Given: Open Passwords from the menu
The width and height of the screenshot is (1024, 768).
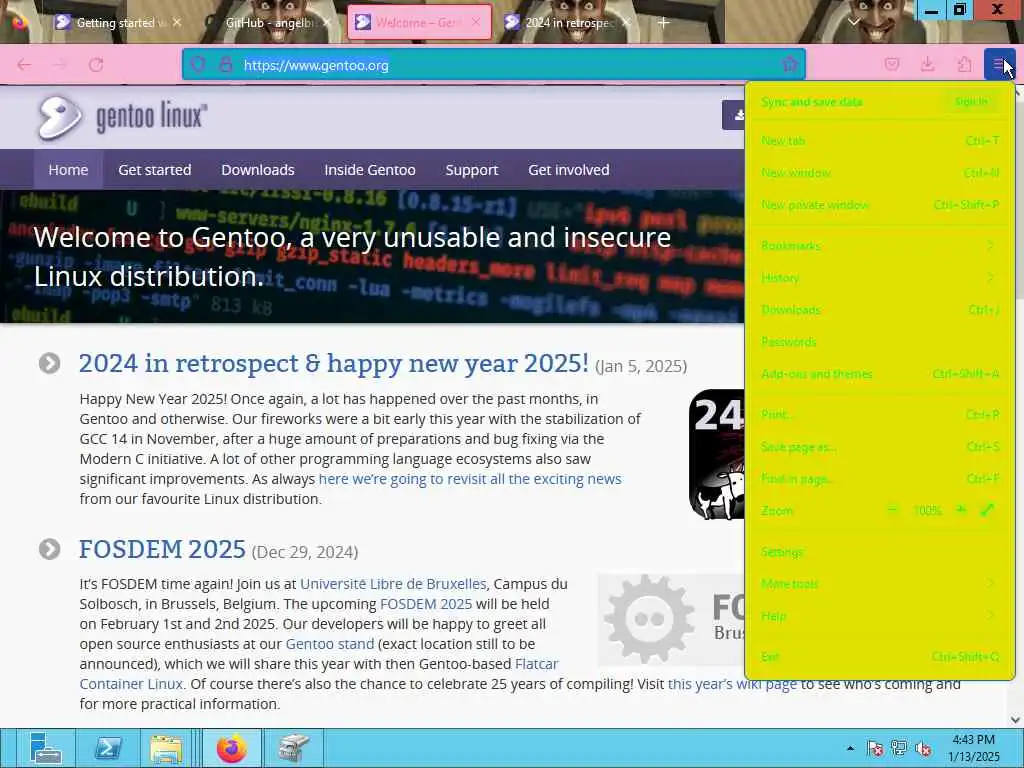Looking at the screenshot, I should 879,342.
